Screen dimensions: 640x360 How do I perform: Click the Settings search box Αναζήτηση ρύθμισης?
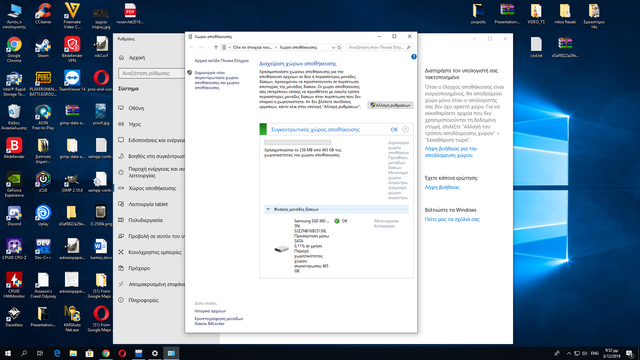151,73
